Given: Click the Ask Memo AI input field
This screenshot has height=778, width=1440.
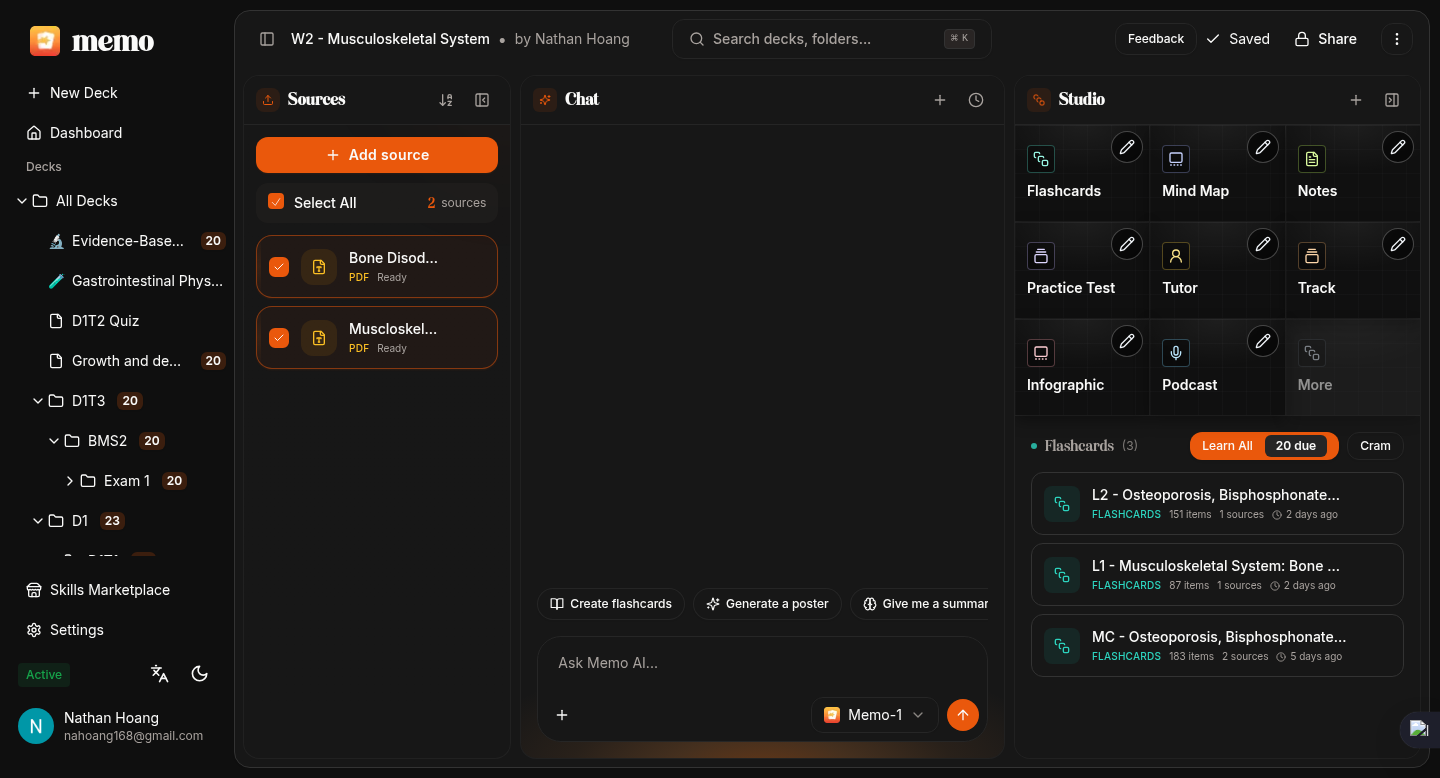Looking at the screenshot, I should tap(760, 663).
